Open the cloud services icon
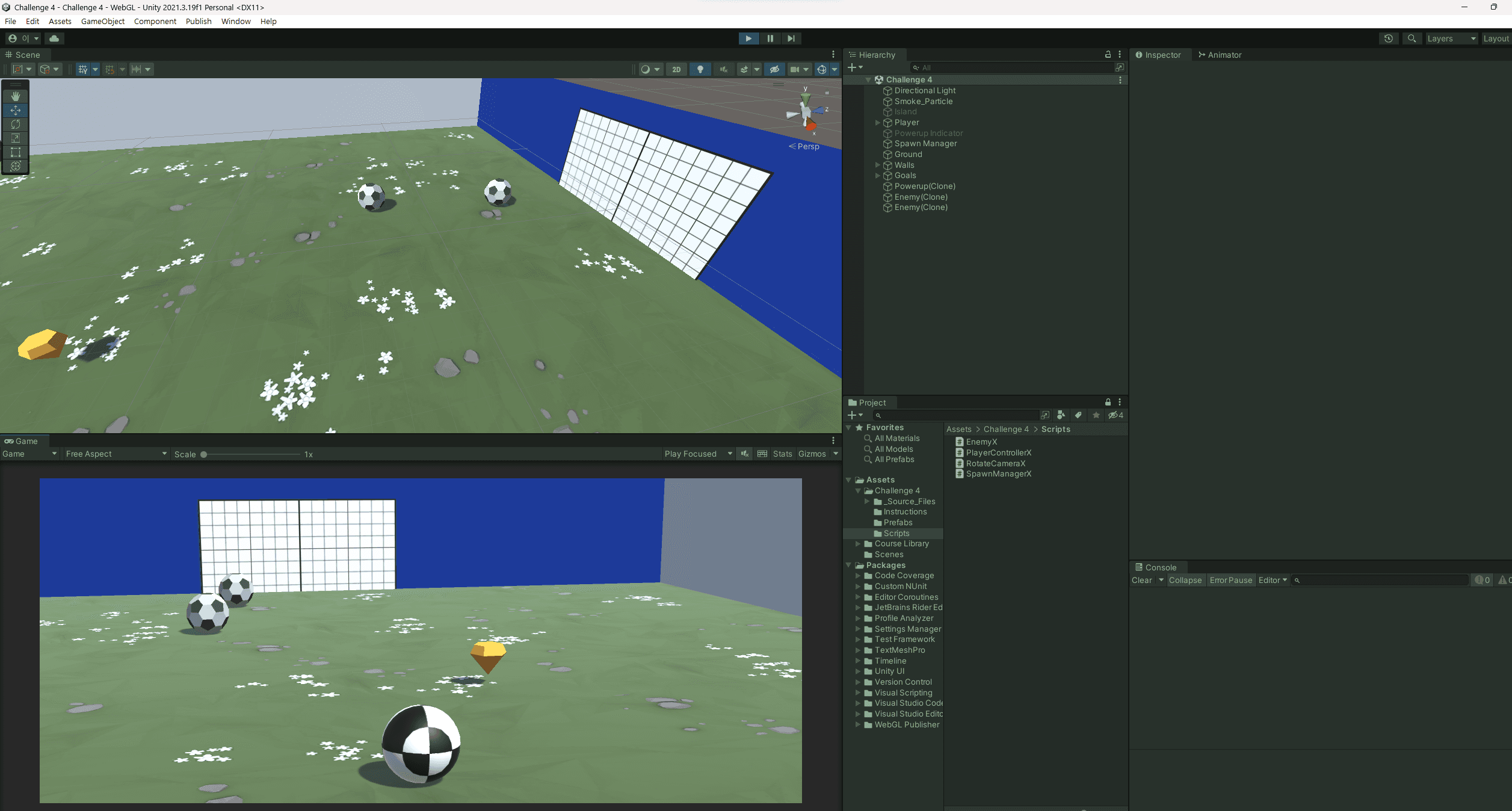The height and width of the screenshot is (811, 1512). pos(54,39)
